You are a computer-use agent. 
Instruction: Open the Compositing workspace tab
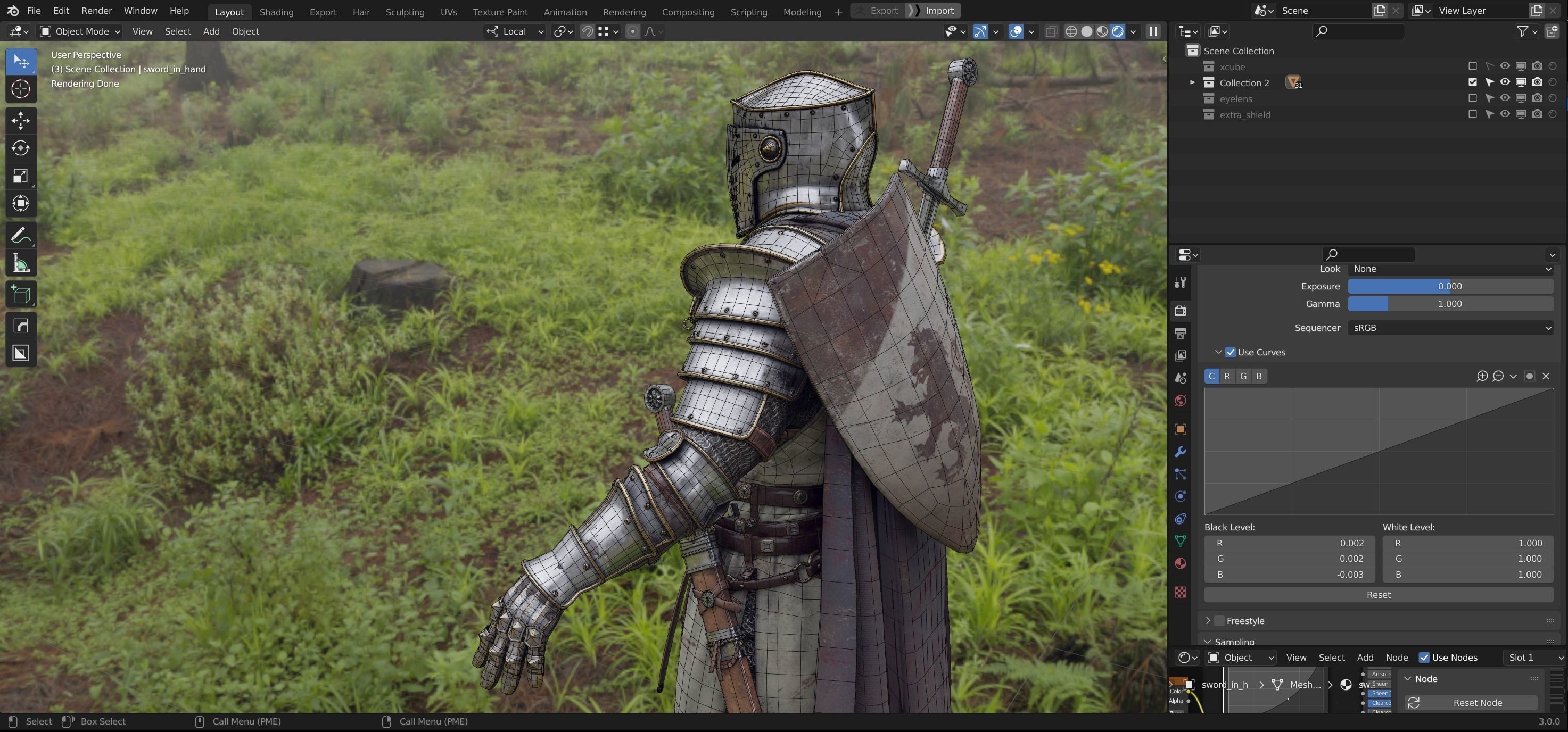[688, 12]
